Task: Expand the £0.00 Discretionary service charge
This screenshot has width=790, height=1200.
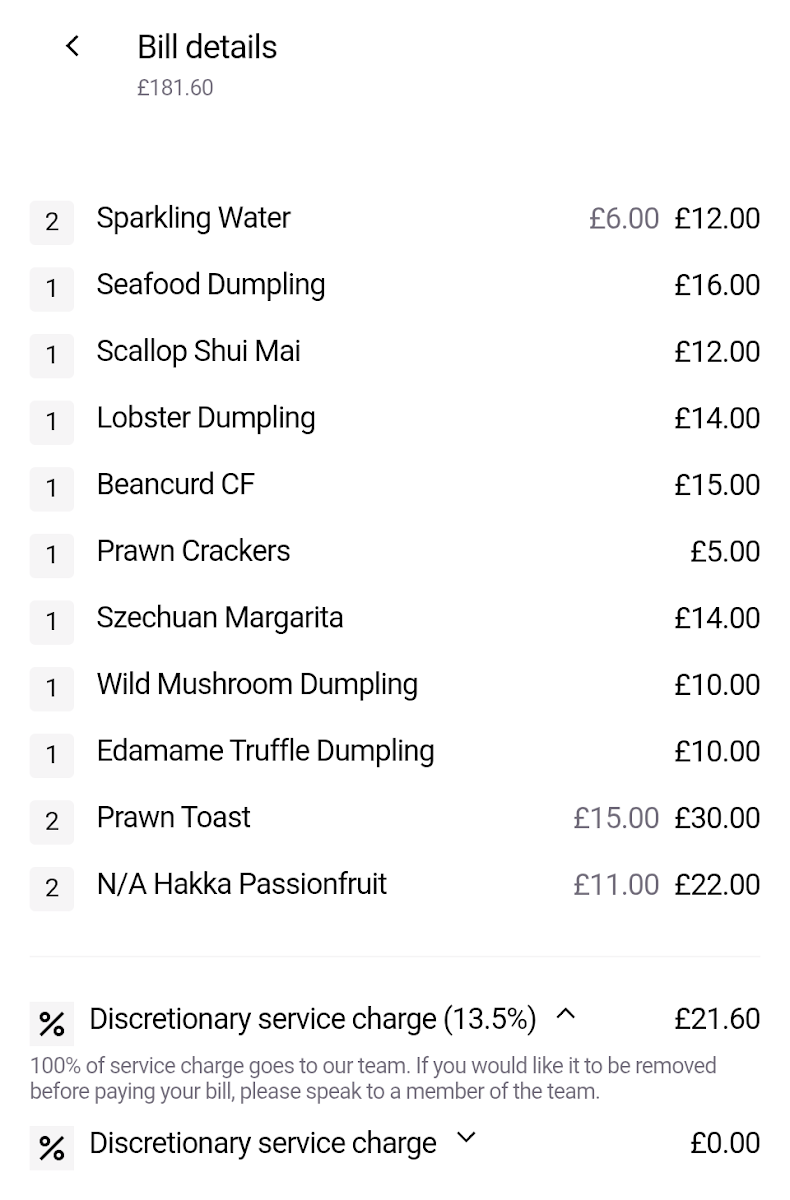Action: [466, 1139]
